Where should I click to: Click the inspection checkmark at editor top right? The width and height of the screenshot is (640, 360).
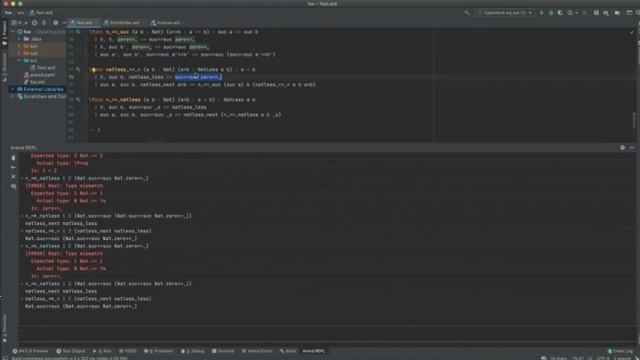click(x=632, y=32)
